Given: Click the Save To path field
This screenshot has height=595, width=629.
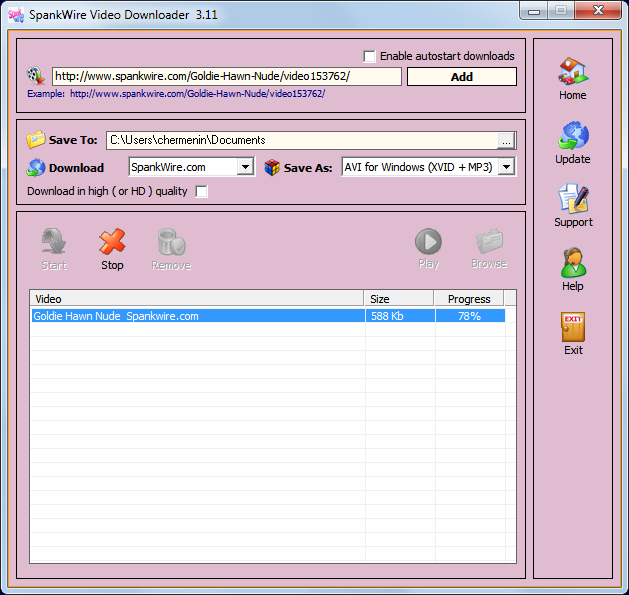Looking at the screenshot, I should (x=302, y=140).
